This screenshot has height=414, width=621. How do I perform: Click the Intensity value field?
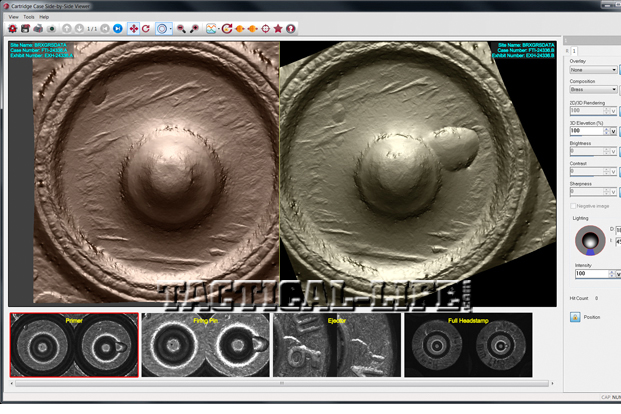pyautogui.click(x=589, y=273)
